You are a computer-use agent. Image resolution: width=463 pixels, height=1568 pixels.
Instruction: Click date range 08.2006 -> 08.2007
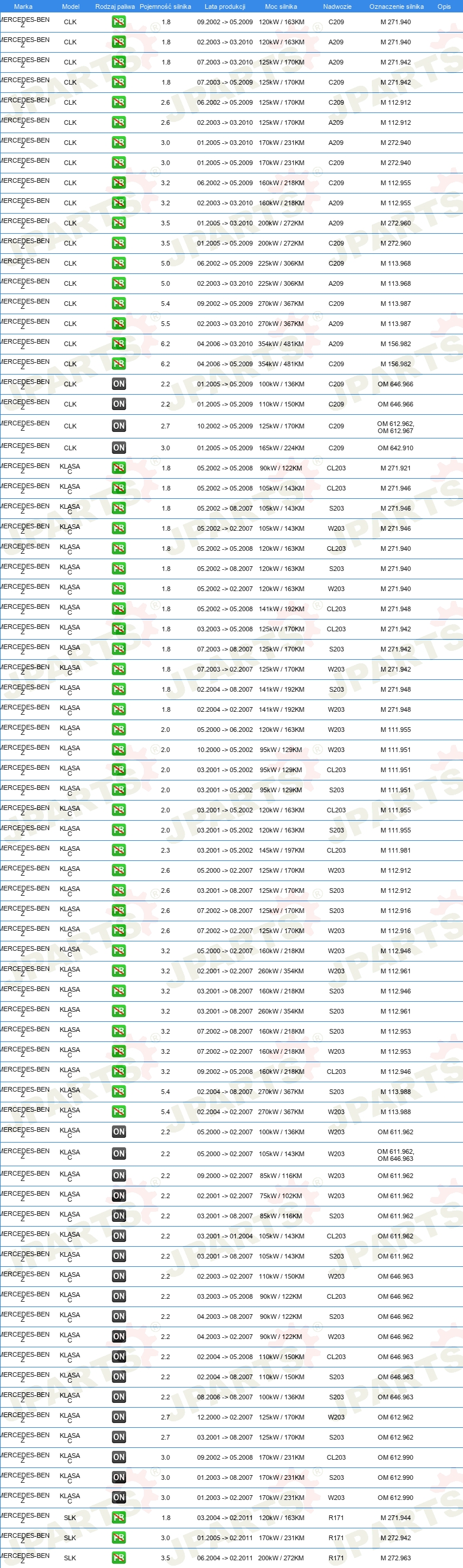pos(225,1397)
